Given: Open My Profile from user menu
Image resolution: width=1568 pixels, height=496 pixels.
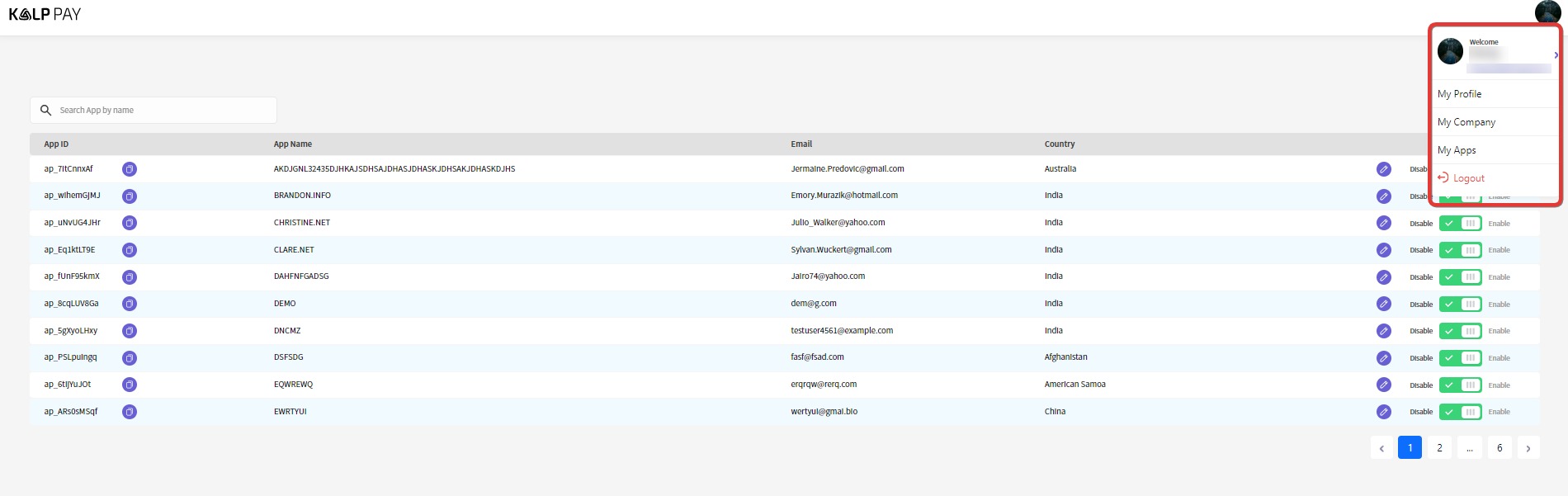Looking at the screenshot, I should tap(1459, 94).
